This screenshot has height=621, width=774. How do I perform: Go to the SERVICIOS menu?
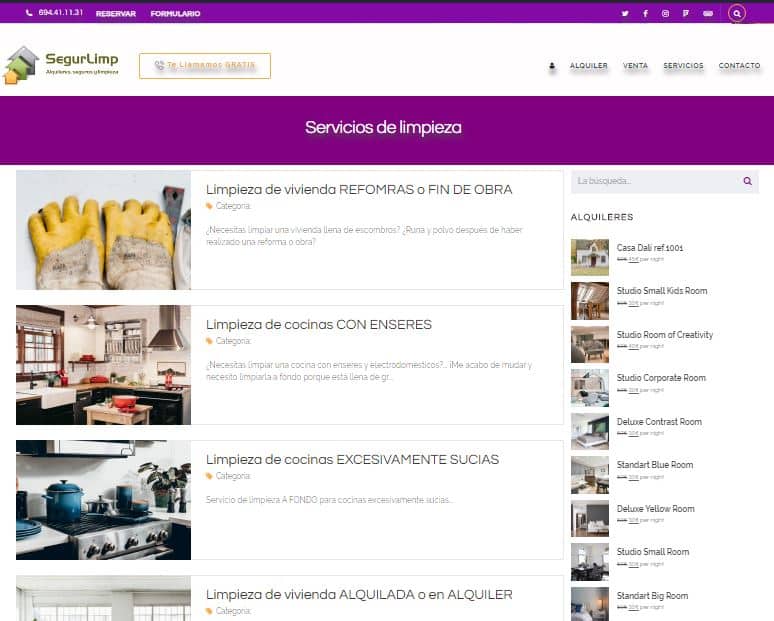(x=683, y=66)
